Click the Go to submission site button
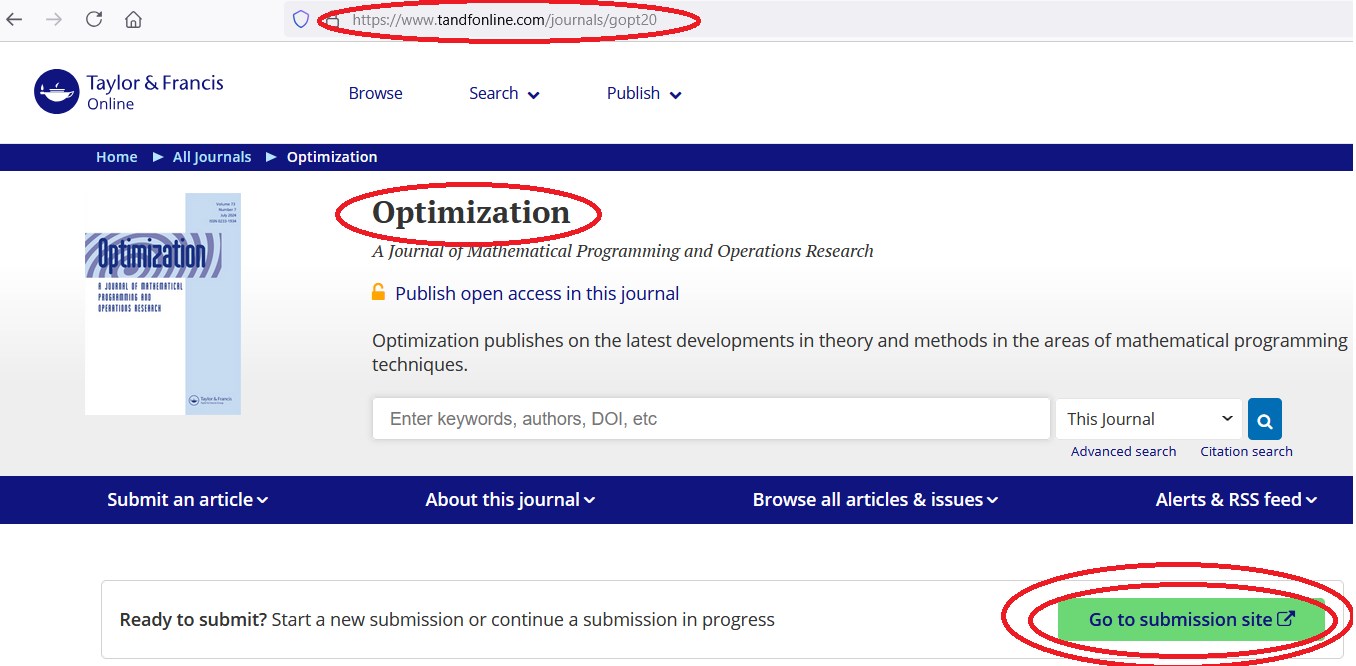Image resolution: width=1356 pixels, height=666 pixels. coord(1191,620)
